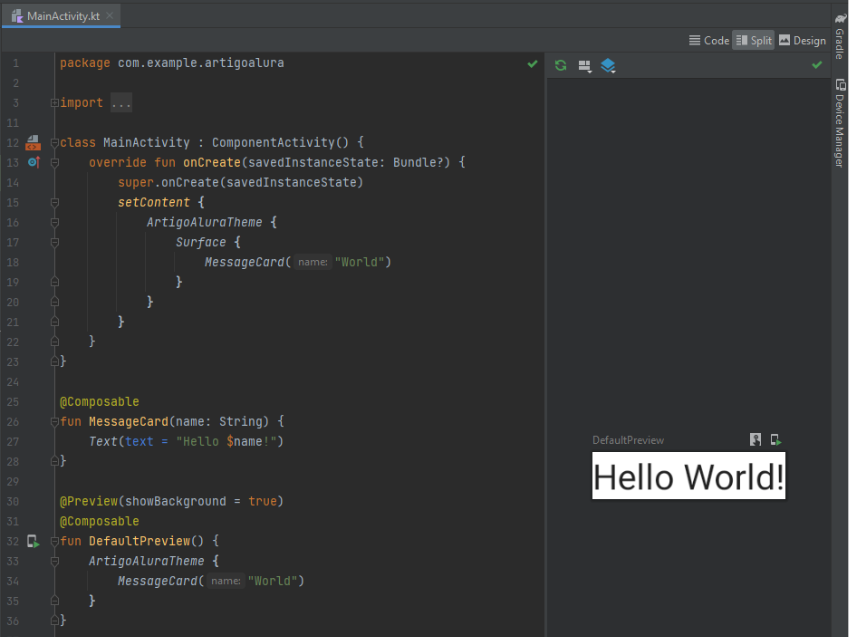Deploy DefaultPreview to device icon
The width and height of the screenshot is (849, 637).
[x=776, y=440]
